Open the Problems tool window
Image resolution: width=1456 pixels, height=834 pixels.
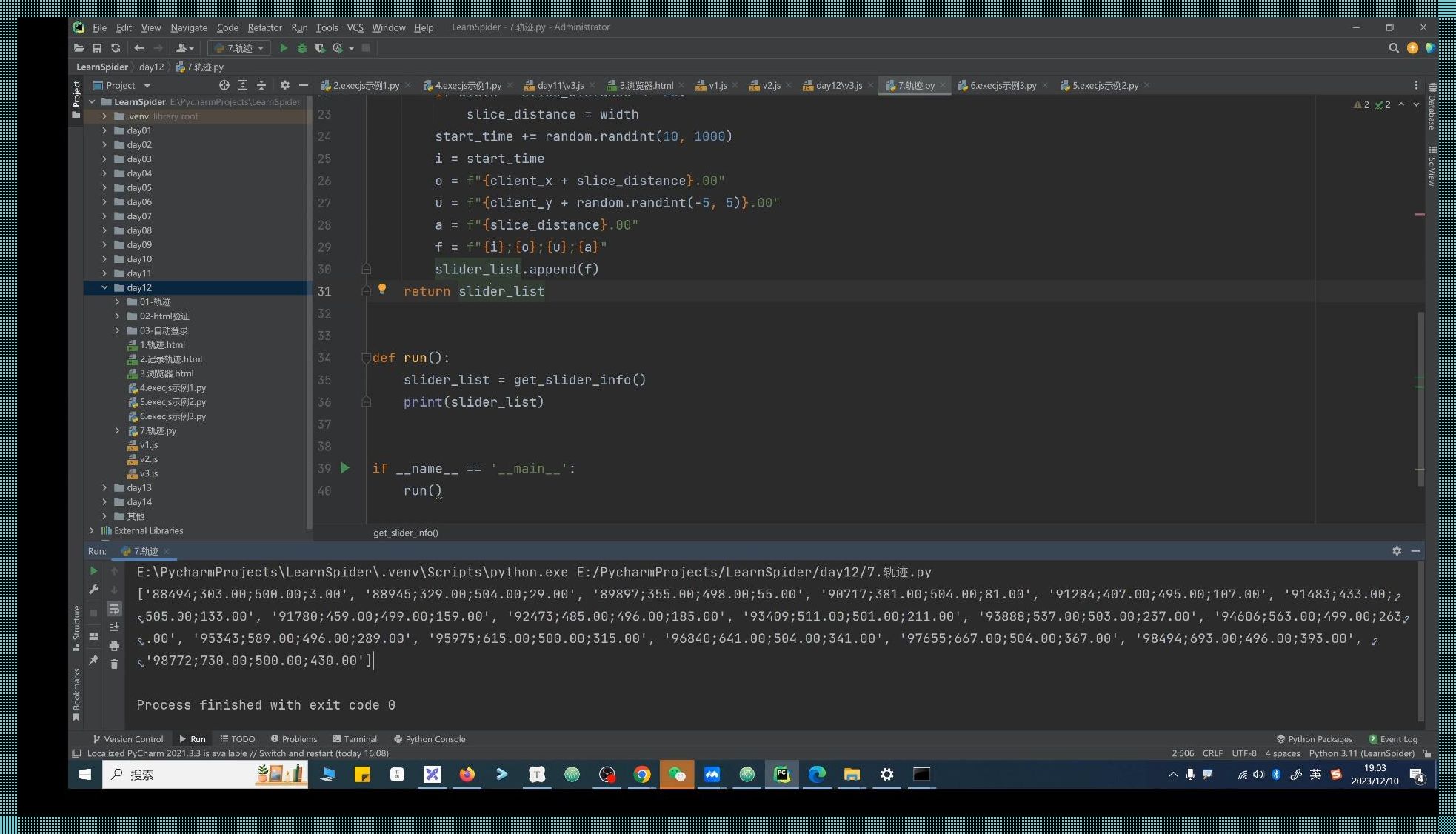click(294, 739)
